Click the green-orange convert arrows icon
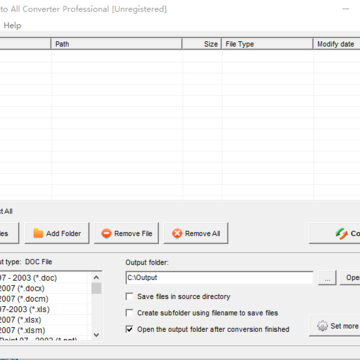360x360 pixels. 342,234
